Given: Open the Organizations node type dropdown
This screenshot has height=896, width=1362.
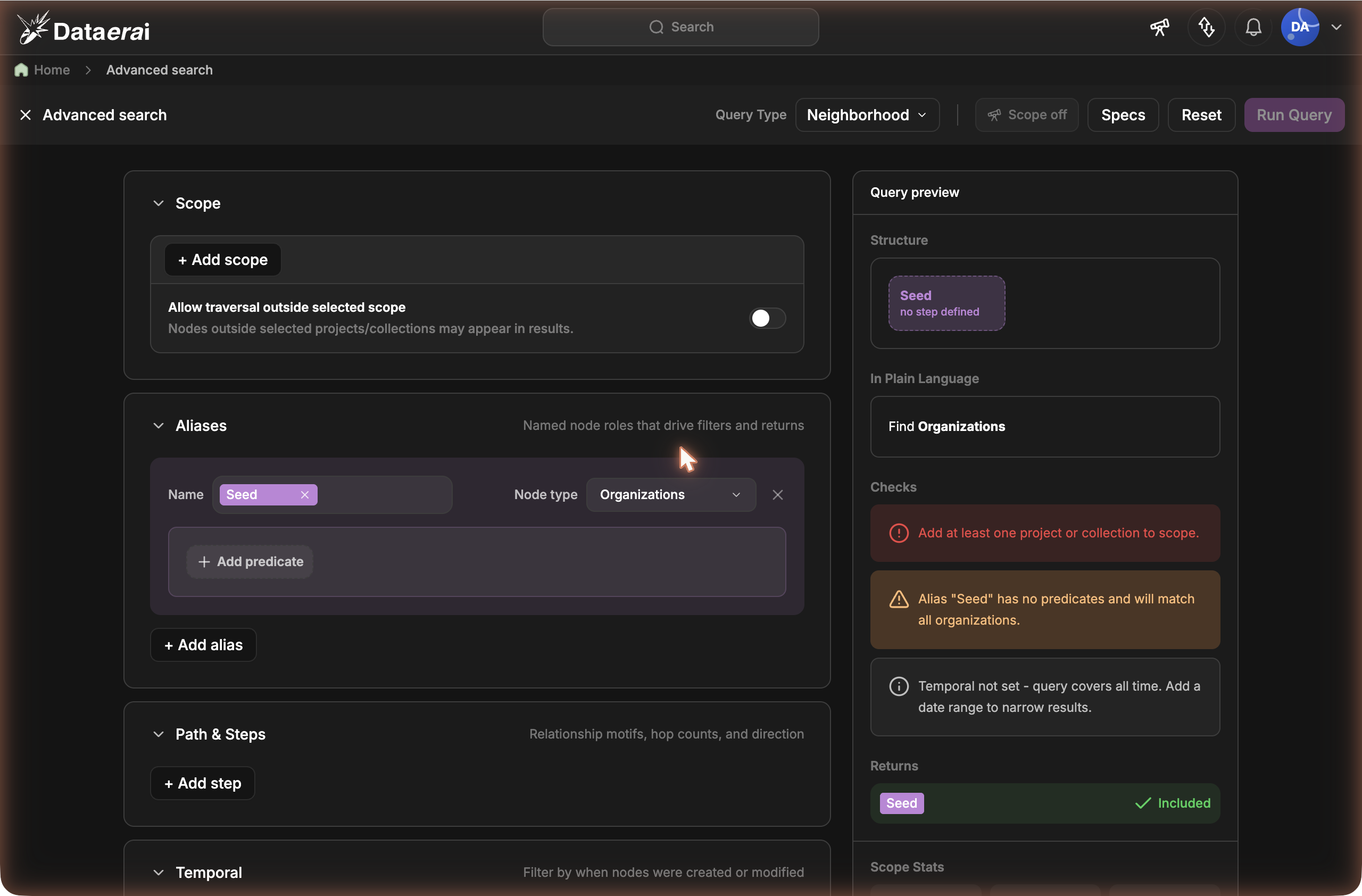Looking at the screenshot, I should point(671,495).
